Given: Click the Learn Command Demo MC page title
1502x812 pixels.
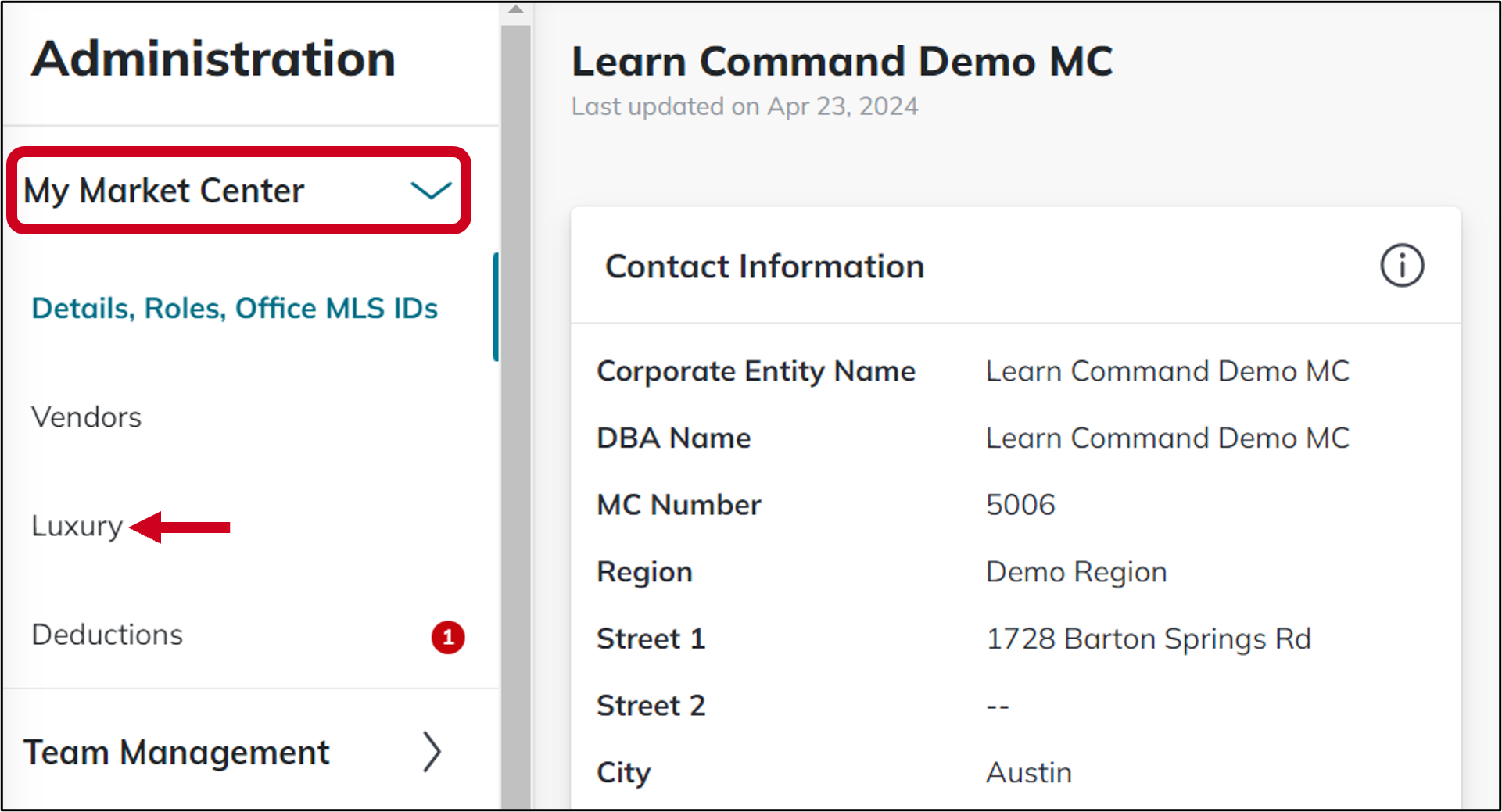Looking at the screenshot, I should click(x=842, y=61).
